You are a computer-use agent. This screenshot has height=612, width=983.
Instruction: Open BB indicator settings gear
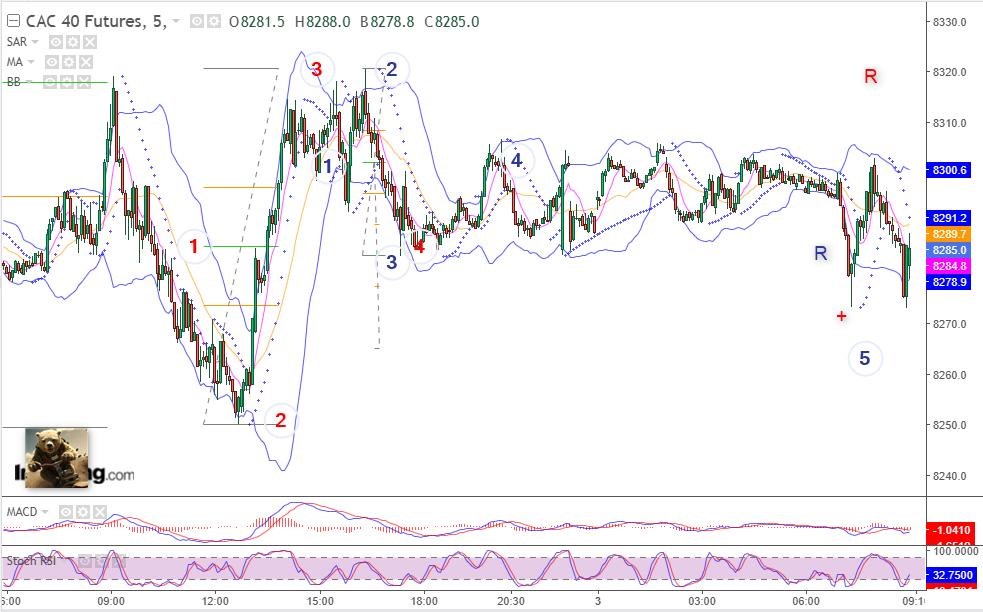[67, 82]
